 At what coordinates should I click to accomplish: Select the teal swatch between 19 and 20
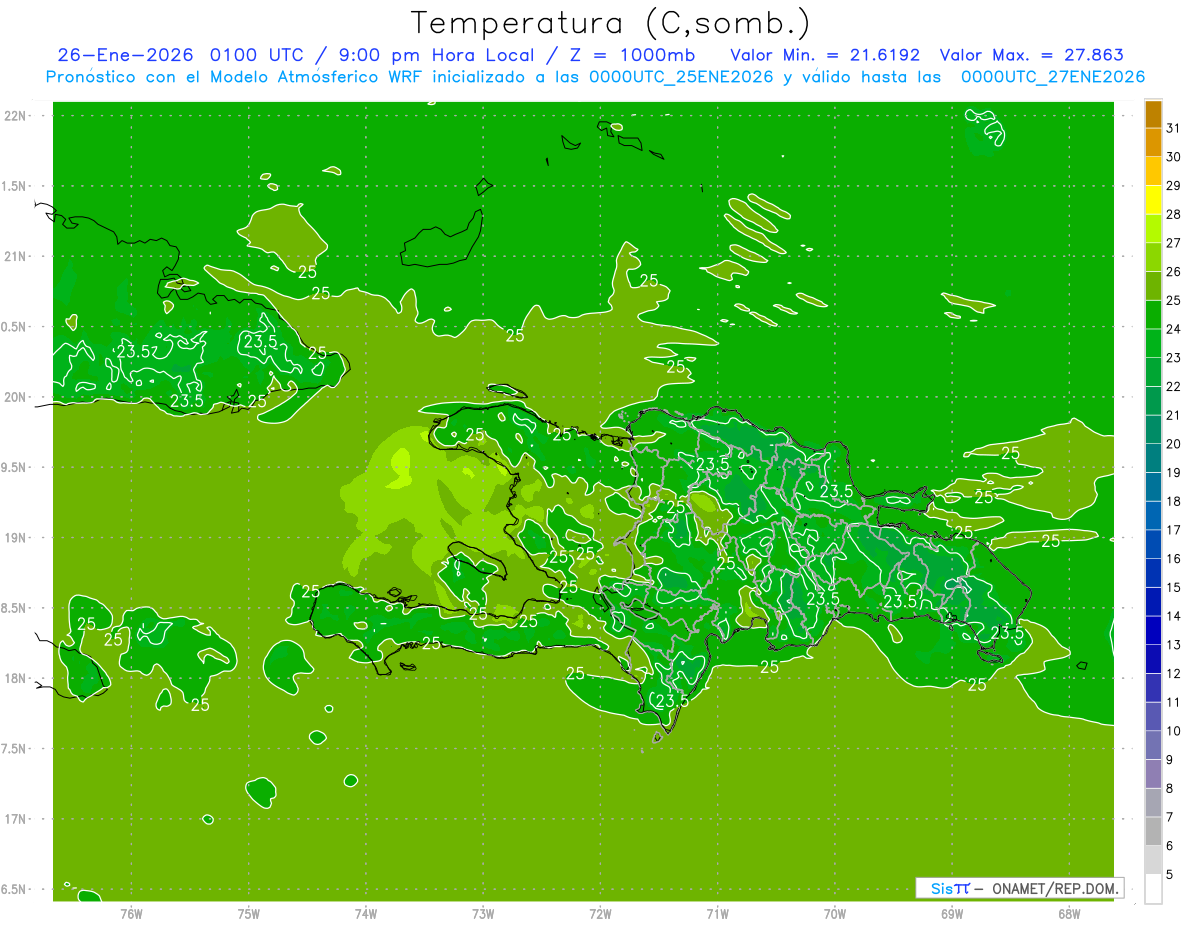tap(1153, 458)
